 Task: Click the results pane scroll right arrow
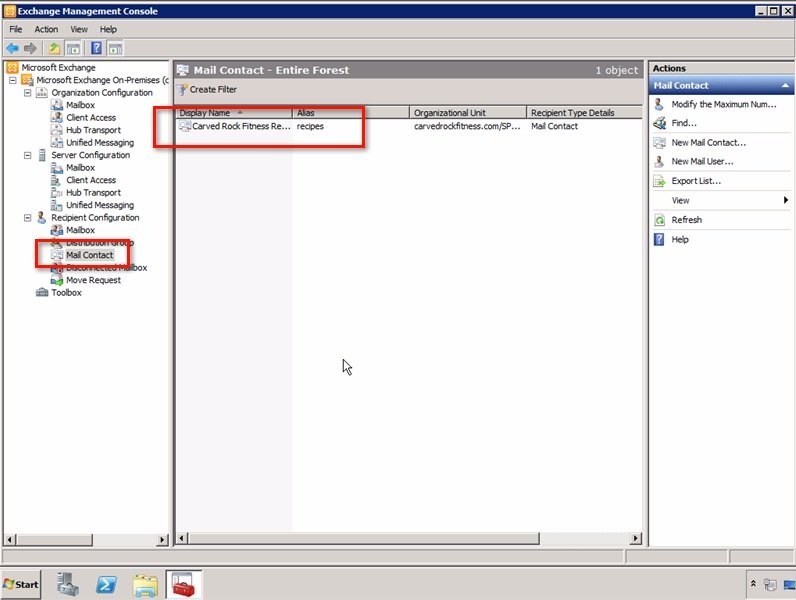[x=636, y=538]
